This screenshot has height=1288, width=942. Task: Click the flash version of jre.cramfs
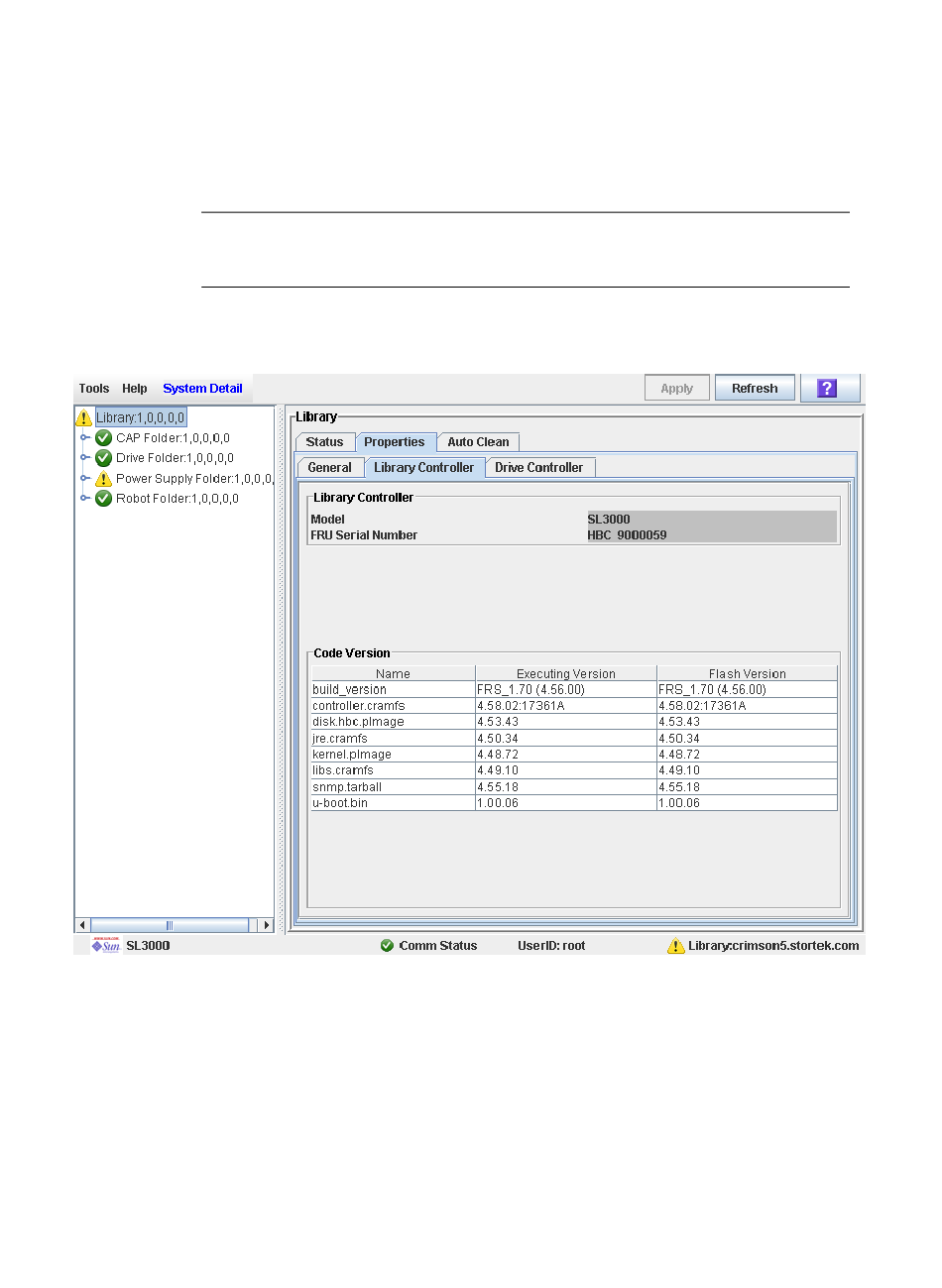point(748,739)
